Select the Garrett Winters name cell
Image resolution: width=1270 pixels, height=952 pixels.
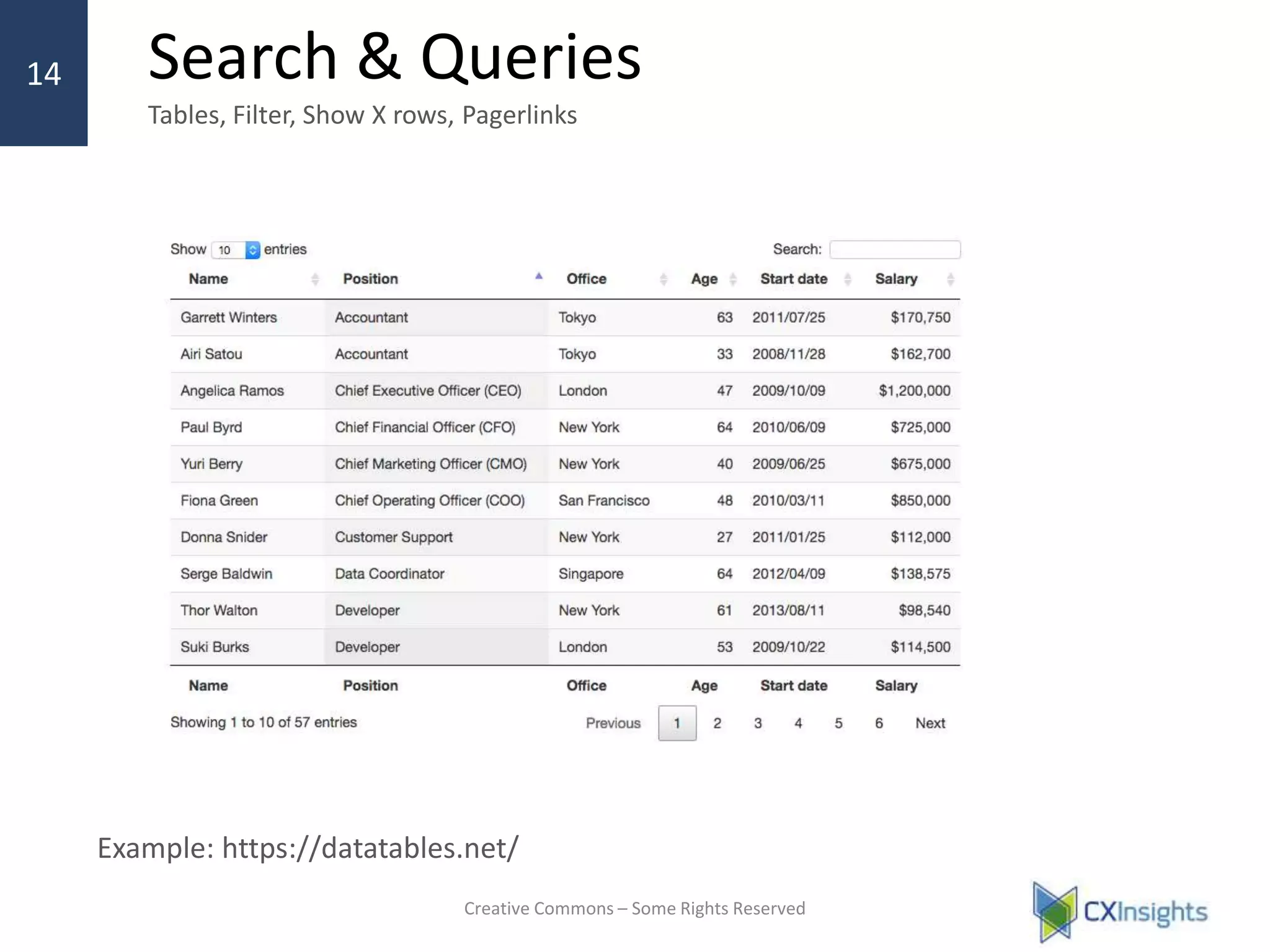229,317
